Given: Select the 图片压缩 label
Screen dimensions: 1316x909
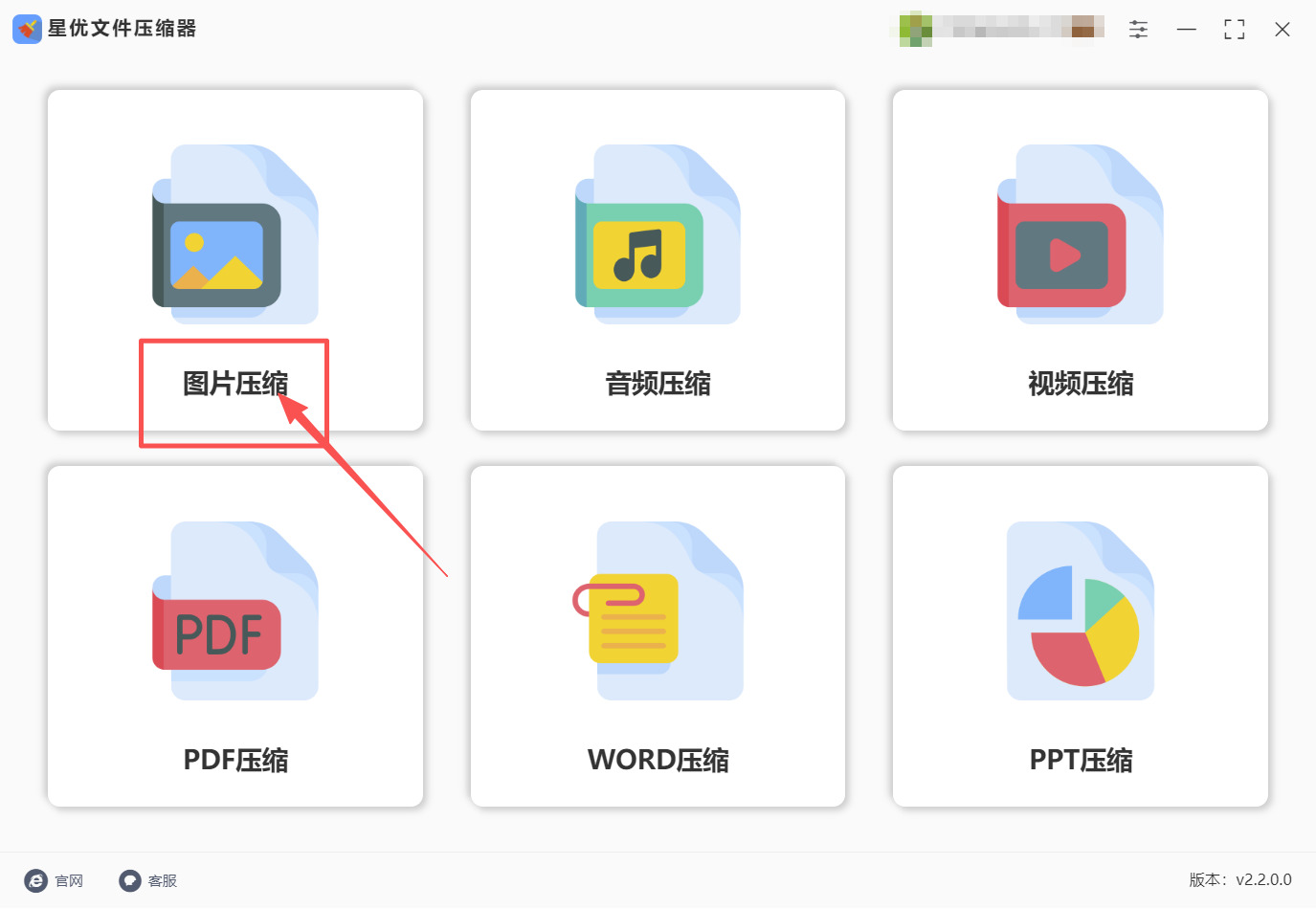Looking at the screenshot, I should tap(235, 384).
